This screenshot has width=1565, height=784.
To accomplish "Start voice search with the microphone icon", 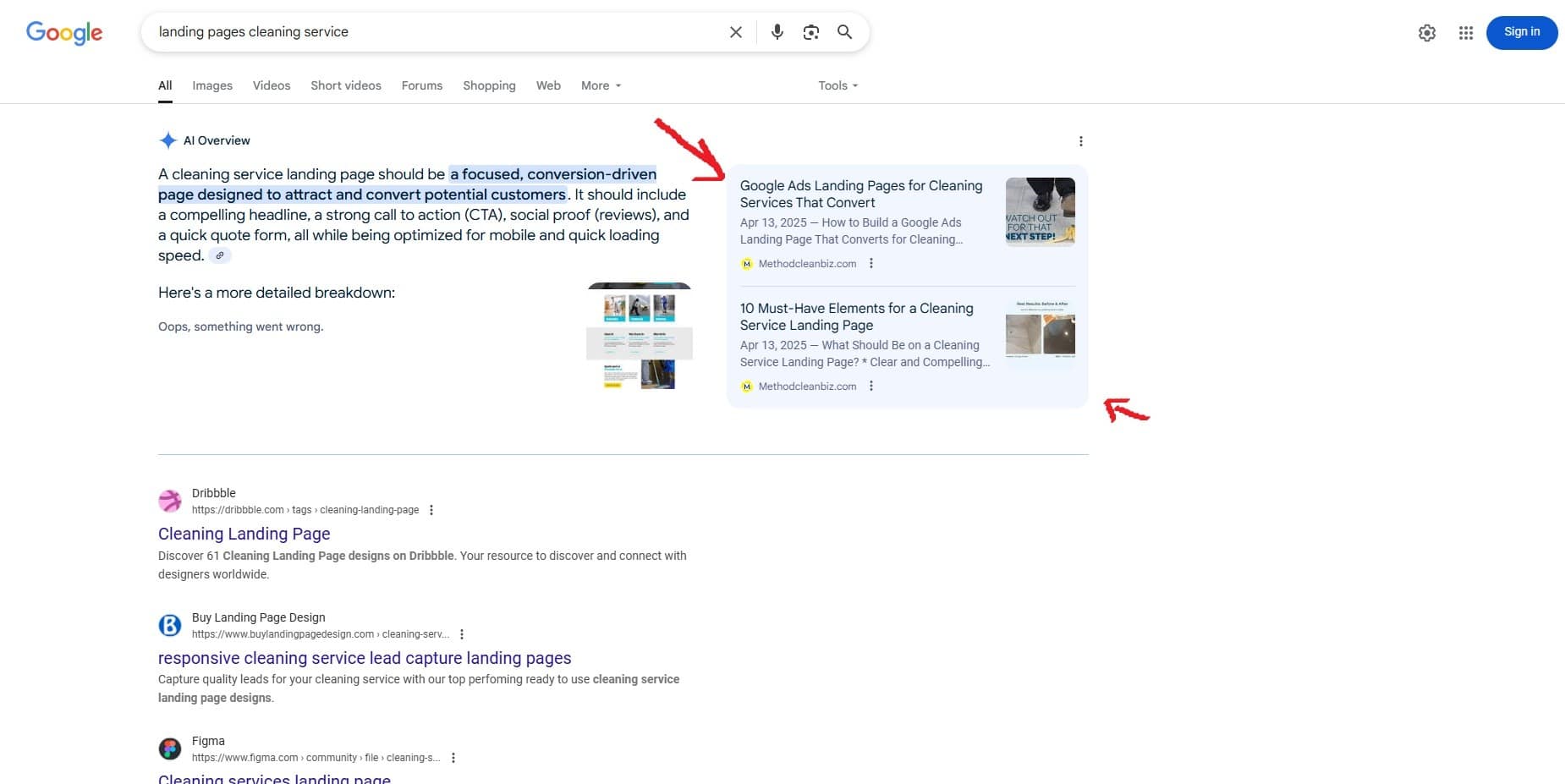I will tap(777, 32).
